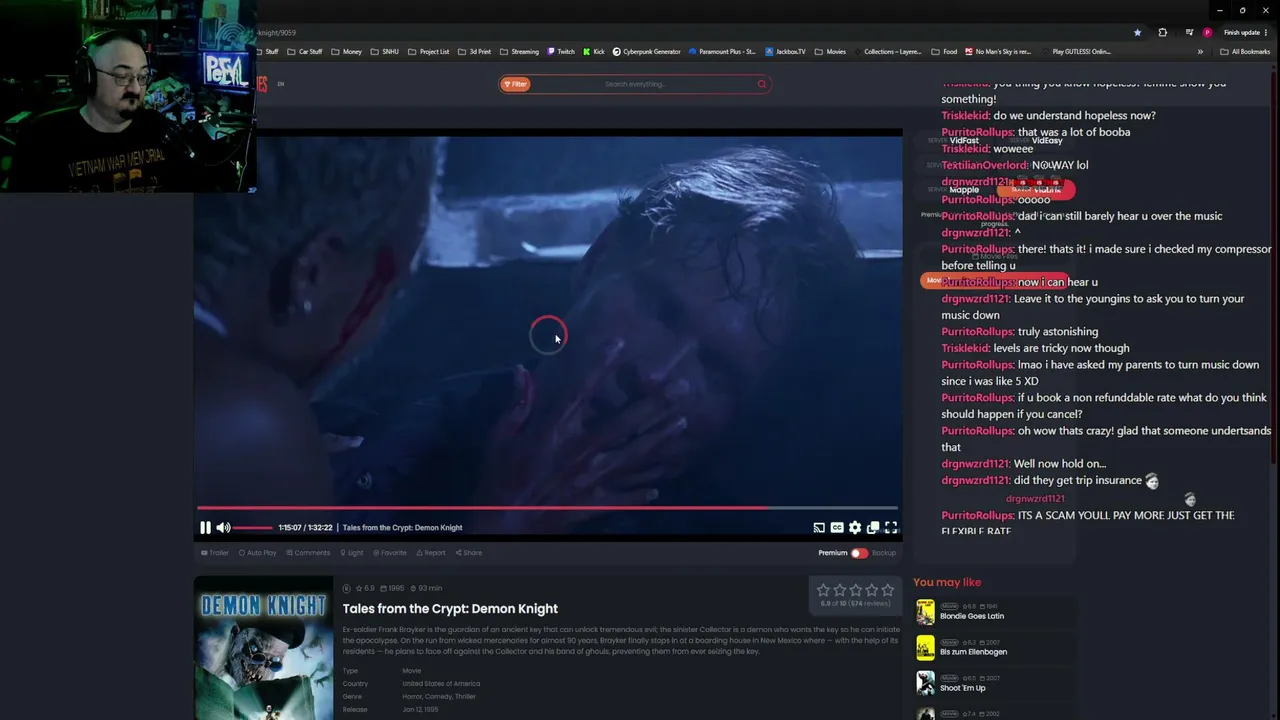Click the Shoot 'Em Up thumbnail

(925, 683)
